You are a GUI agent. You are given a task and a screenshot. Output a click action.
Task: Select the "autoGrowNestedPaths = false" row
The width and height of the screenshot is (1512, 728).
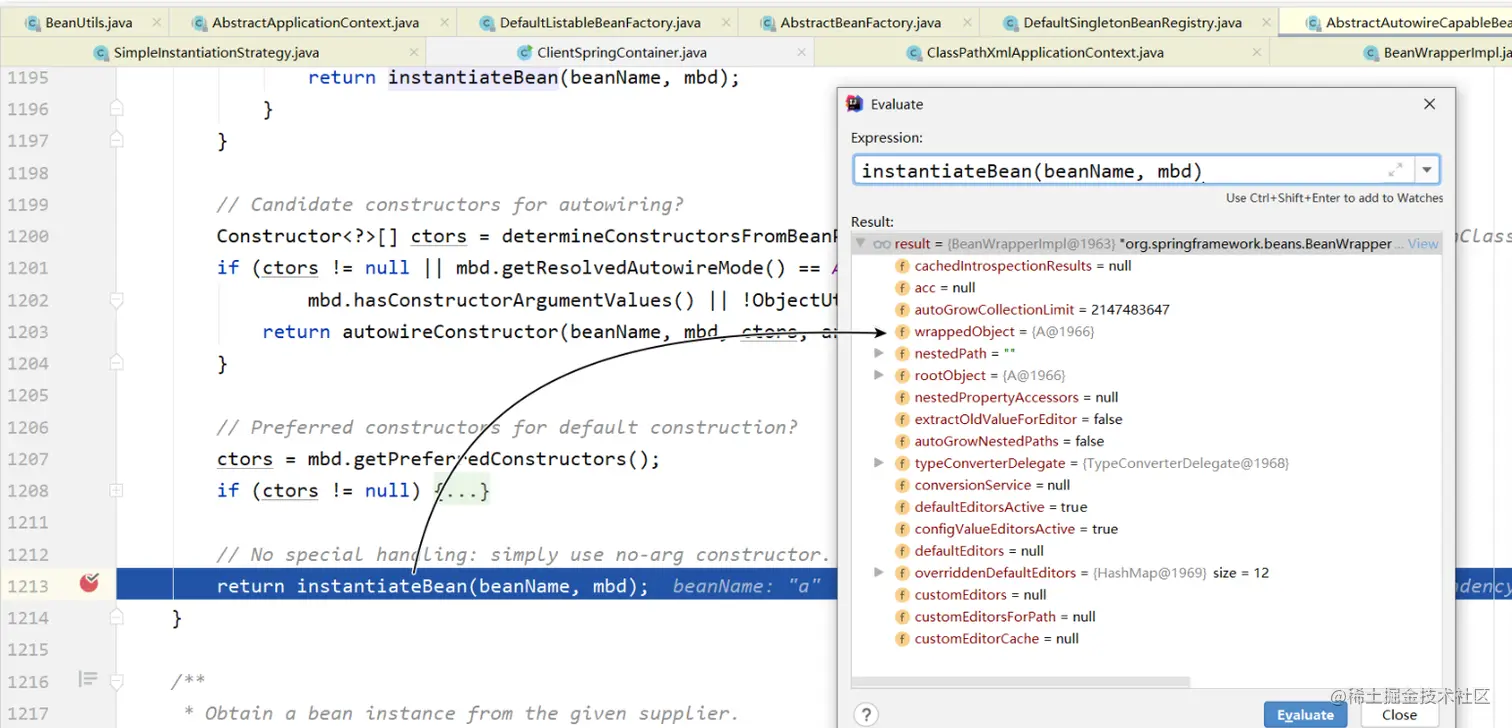click(1147, 442)
